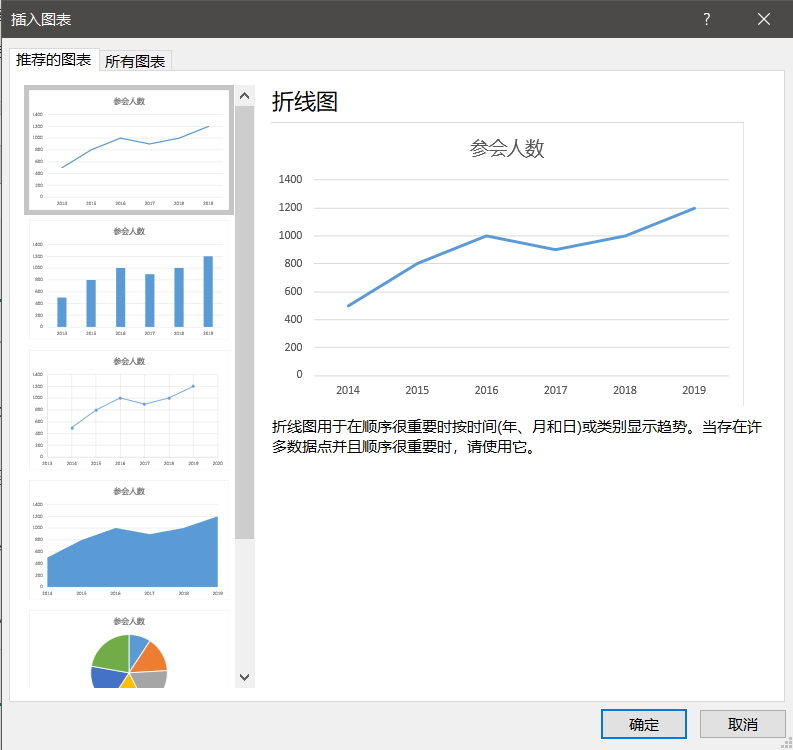The height and width of the screenshot is (750, 793).
Task: Click the scroll down arrow of chart list
Action: 245,677
